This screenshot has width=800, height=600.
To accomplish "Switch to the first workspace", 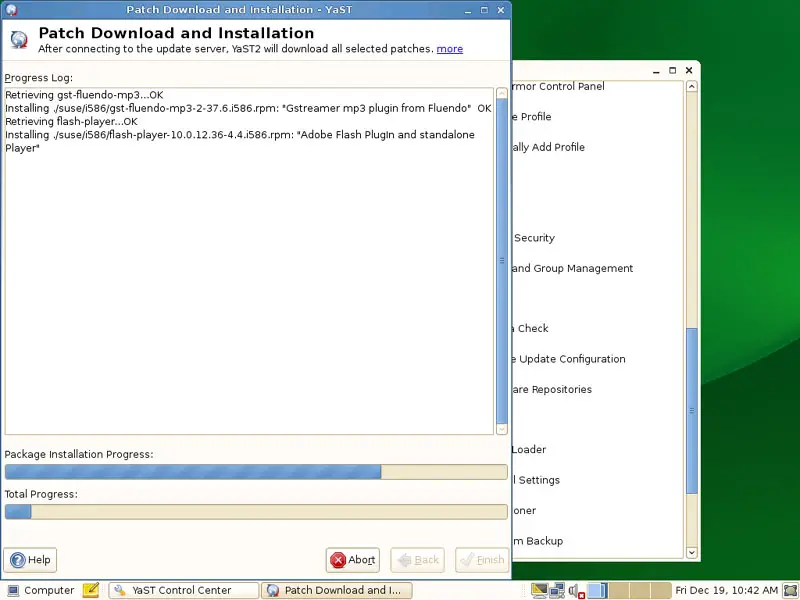I will 597,590.
